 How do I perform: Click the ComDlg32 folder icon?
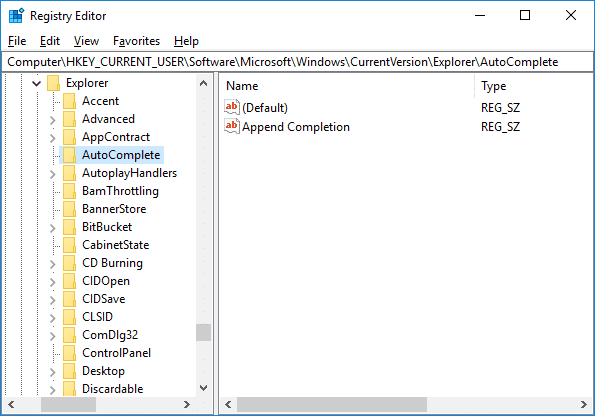[69, 335]
